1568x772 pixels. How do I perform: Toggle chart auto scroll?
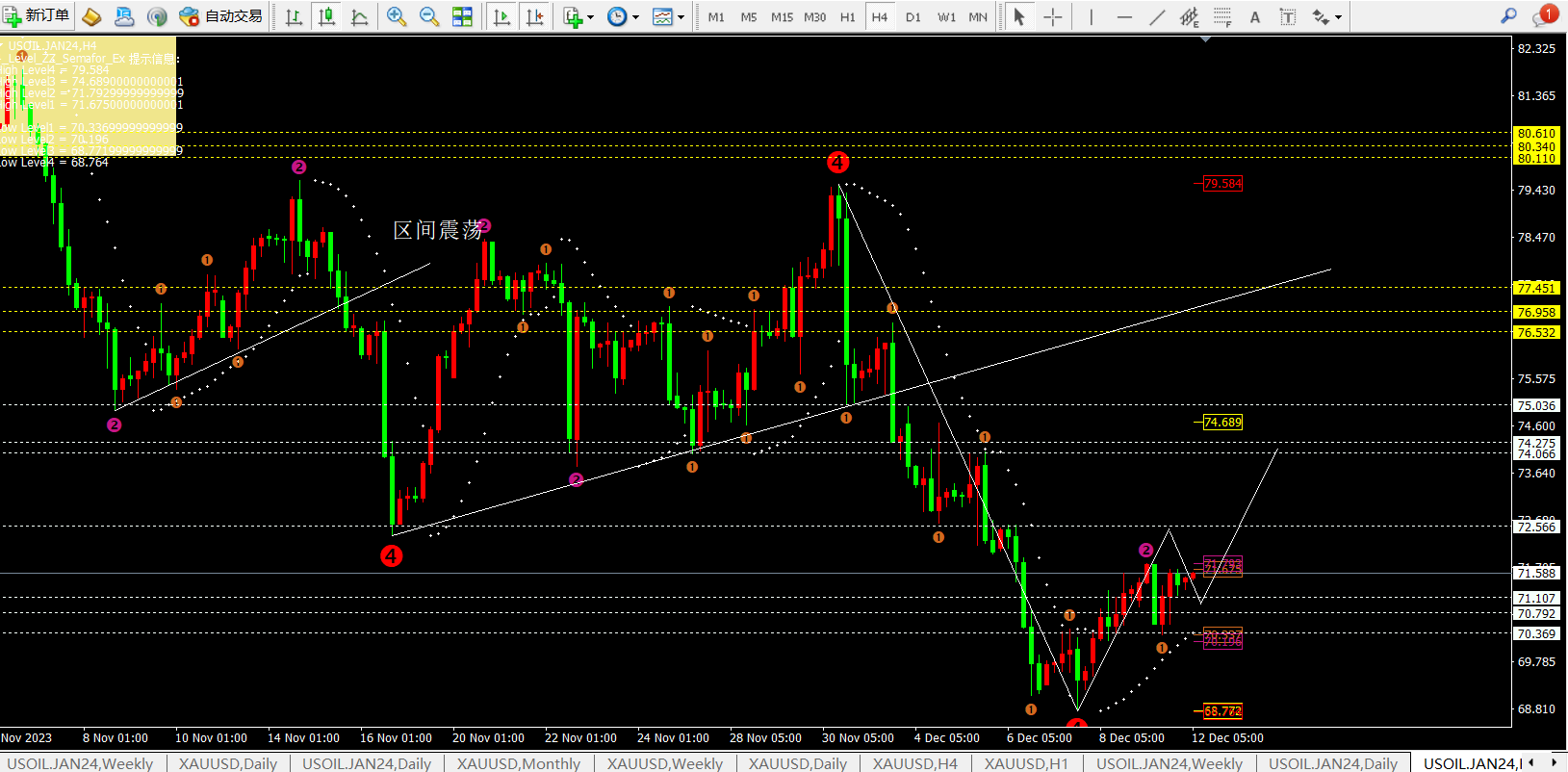pos(501,16)
